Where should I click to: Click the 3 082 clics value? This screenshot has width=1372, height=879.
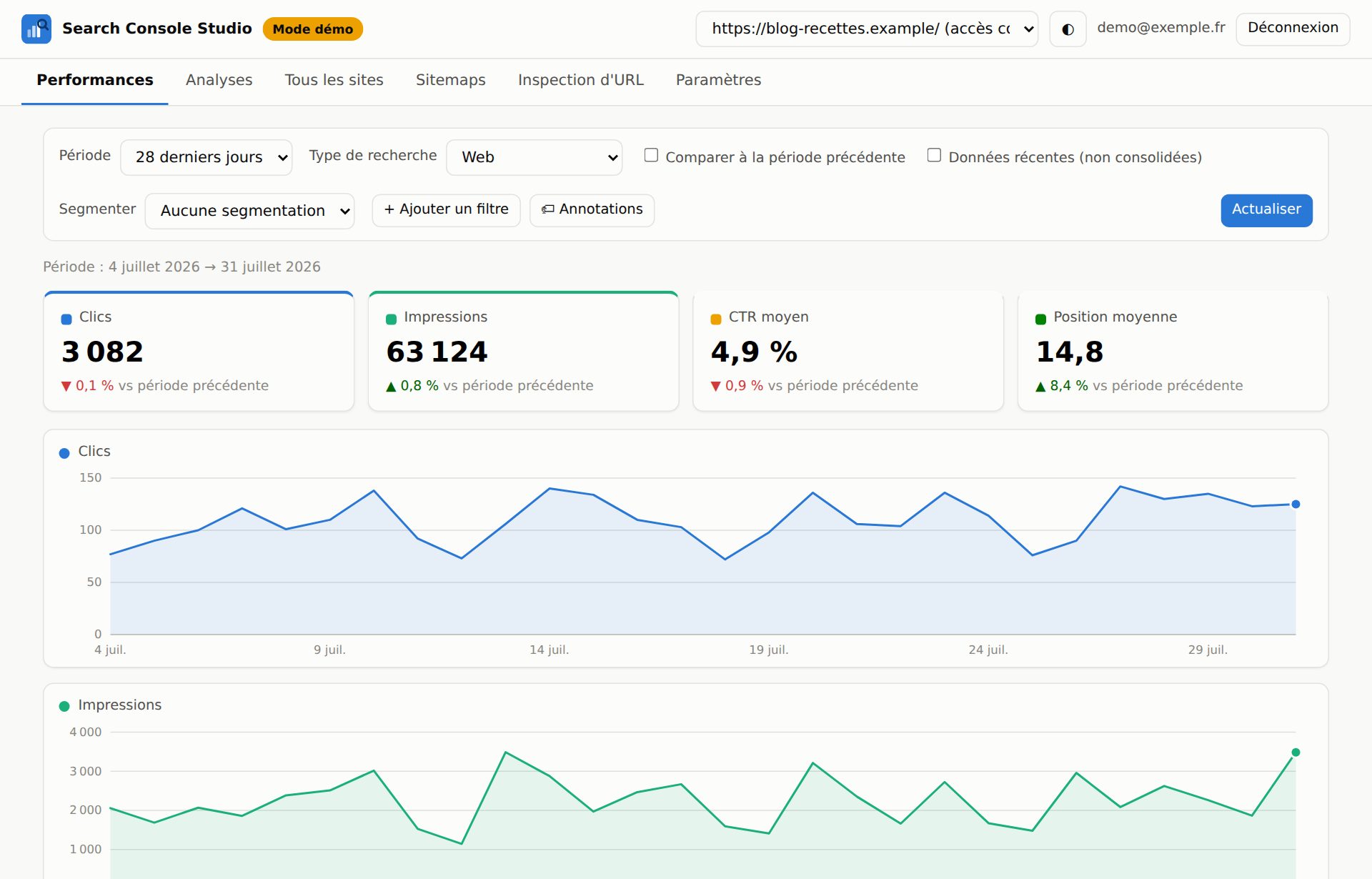point(102,352)
